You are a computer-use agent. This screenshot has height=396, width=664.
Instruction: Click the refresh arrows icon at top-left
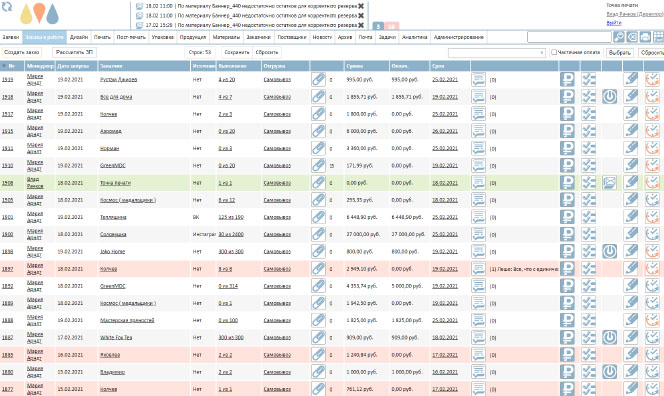[x=7, y=6]
